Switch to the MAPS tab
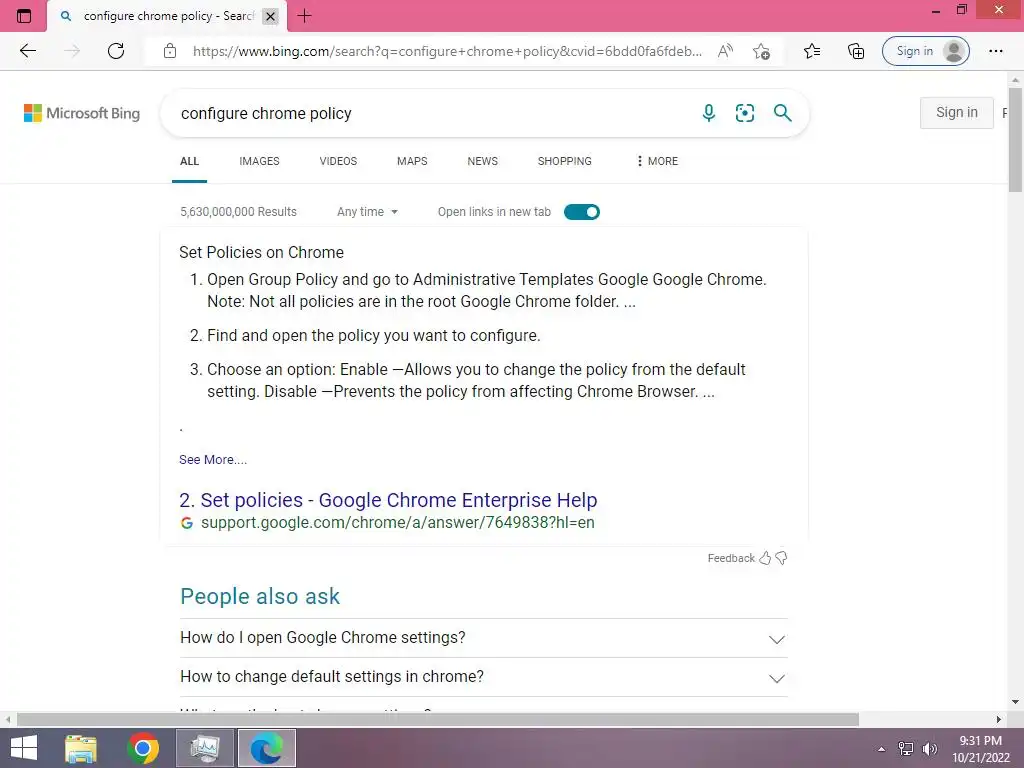Image resolution: width=1024 pixels, height=768 pixels. [x=412, y=161]
